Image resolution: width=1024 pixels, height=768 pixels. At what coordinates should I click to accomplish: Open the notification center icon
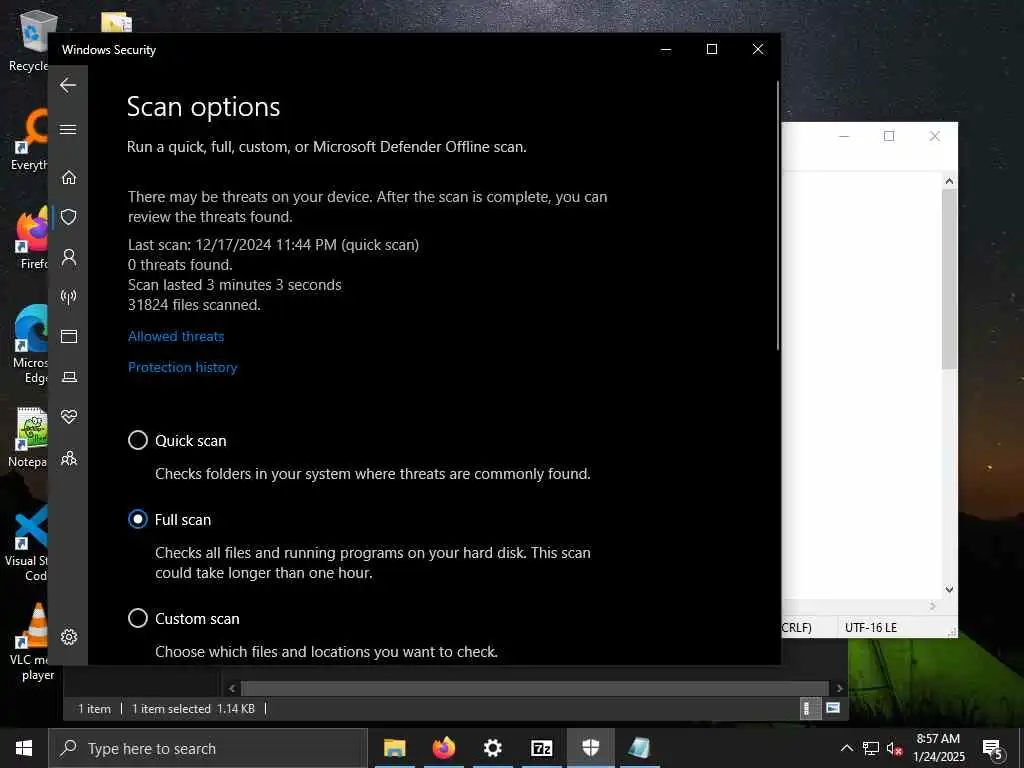[x=992, y=749]
